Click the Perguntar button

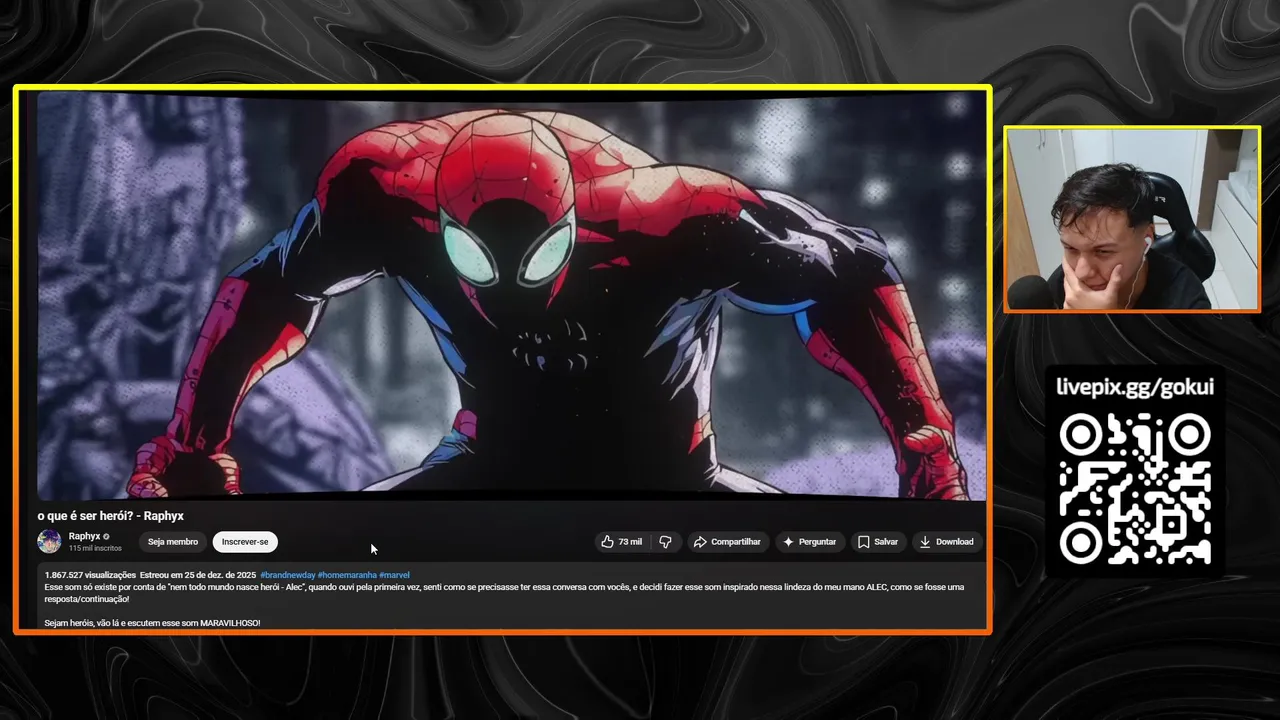click(x=809, y=542)
